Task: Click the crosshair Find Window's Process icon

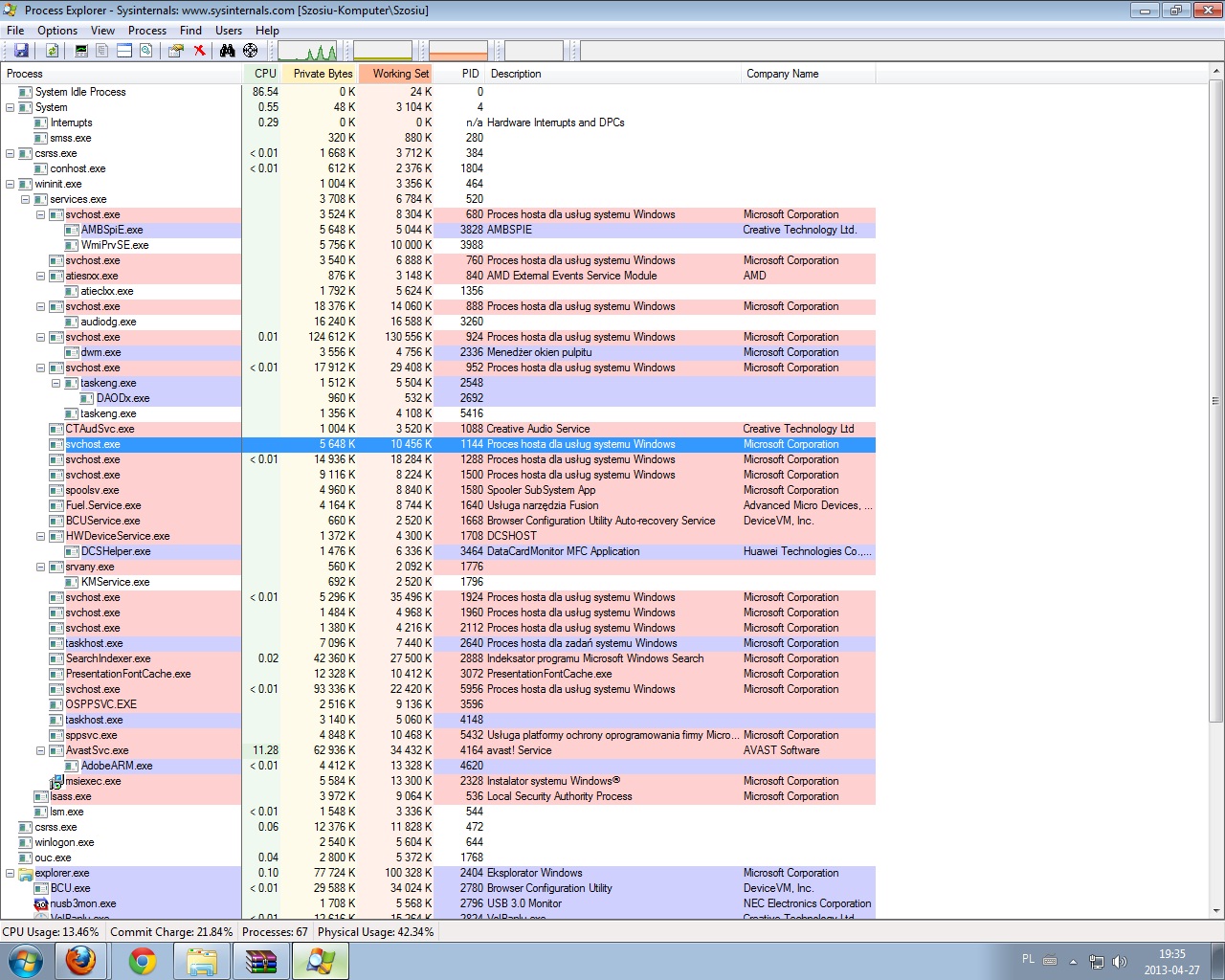Action: pyautogui.click(x=251, y=51)
